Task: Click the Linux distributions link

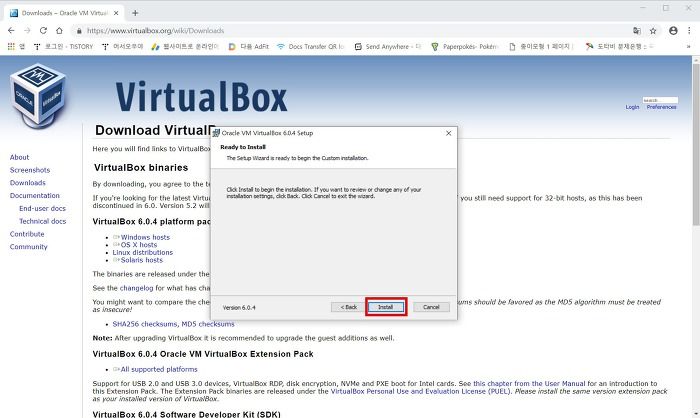Action: [x=142, y=252]
